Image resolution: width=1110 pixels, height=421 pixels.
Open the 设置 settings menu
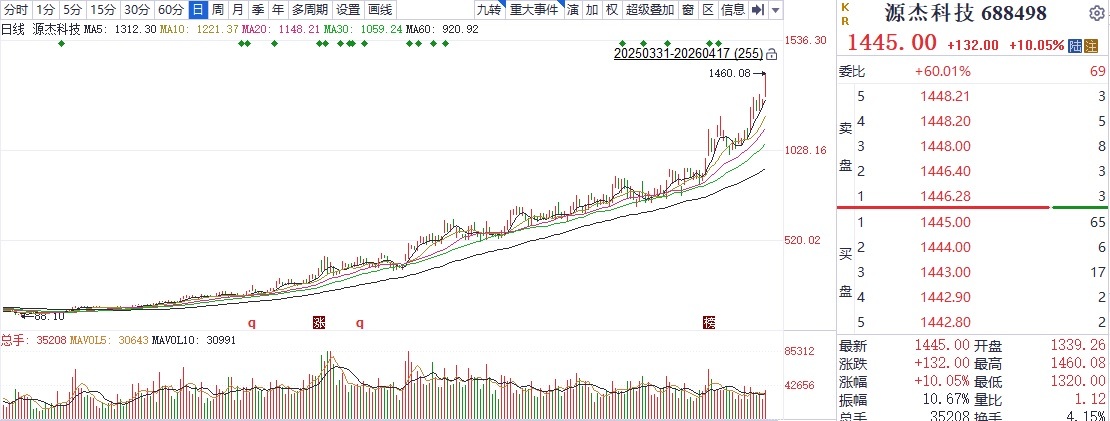point(348,10)
